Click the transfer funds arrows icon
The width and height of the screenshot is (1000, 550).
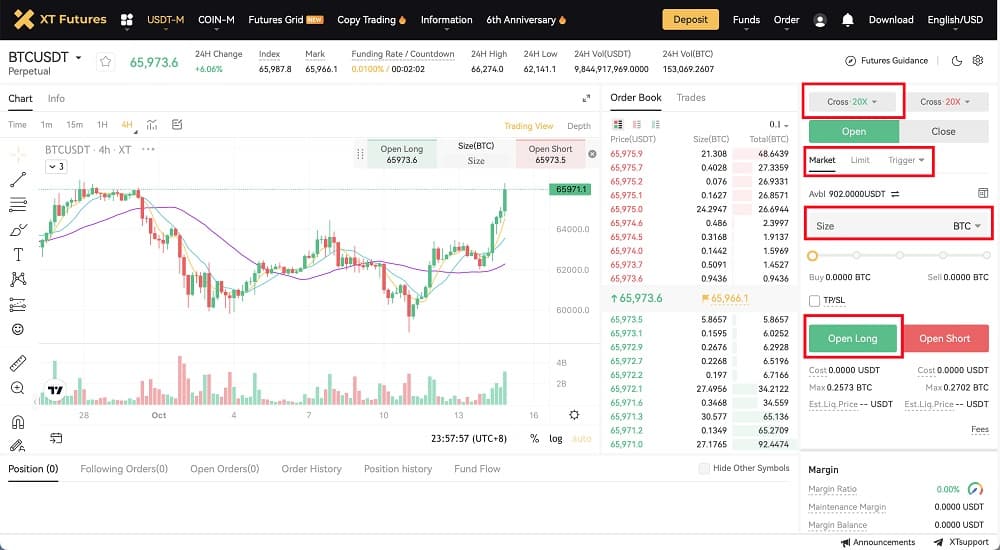(895, 194)
